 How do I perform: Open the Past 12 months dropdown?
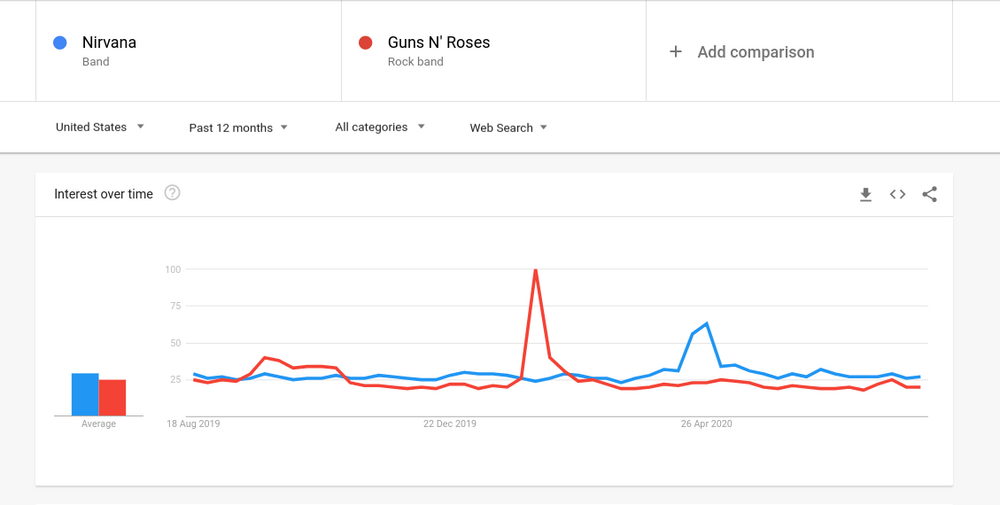coord(239,128)
